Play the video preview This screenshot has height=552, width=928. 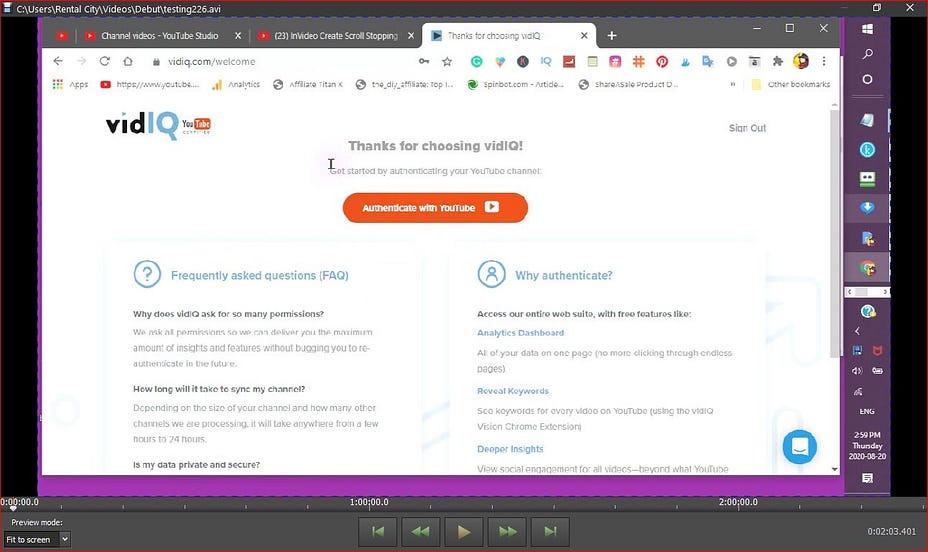pos(463,532)
